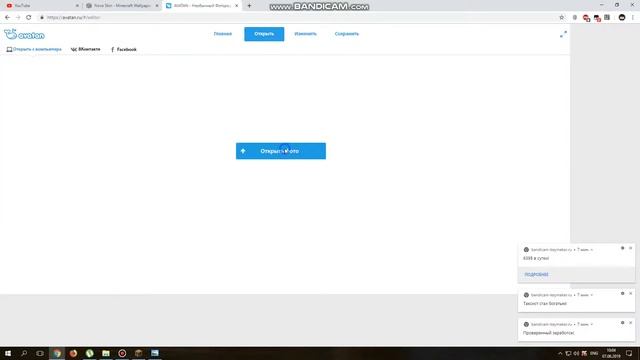Open the taskbar clock and date
This screenshot has height=360, width=640.
pos(611,353)
